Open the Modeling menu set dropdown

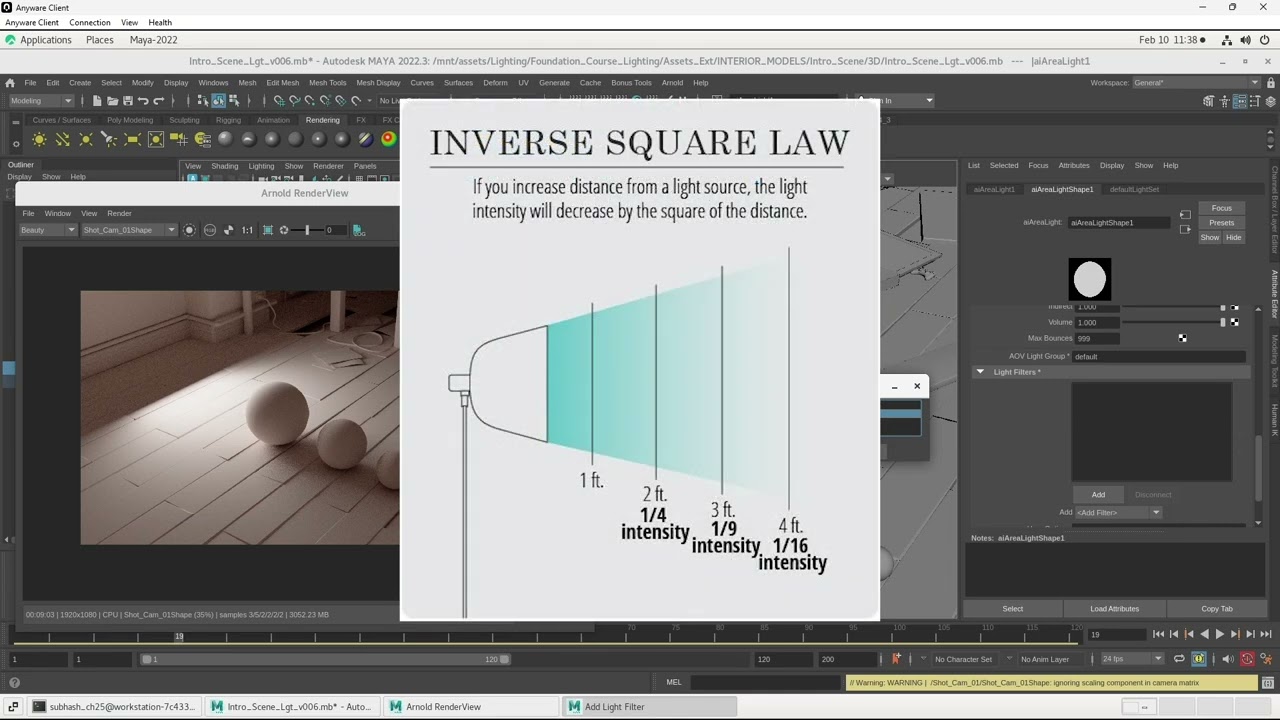click(41, 101)
